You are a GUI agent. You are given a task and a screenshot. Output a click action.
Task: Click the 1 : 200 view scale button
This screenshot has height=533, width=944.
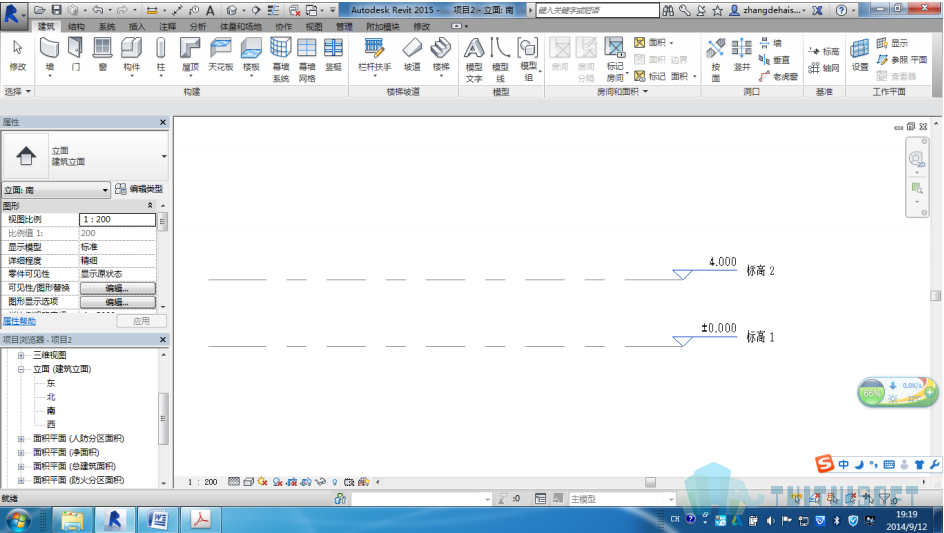pyautogui.click(x=202, y=482)
